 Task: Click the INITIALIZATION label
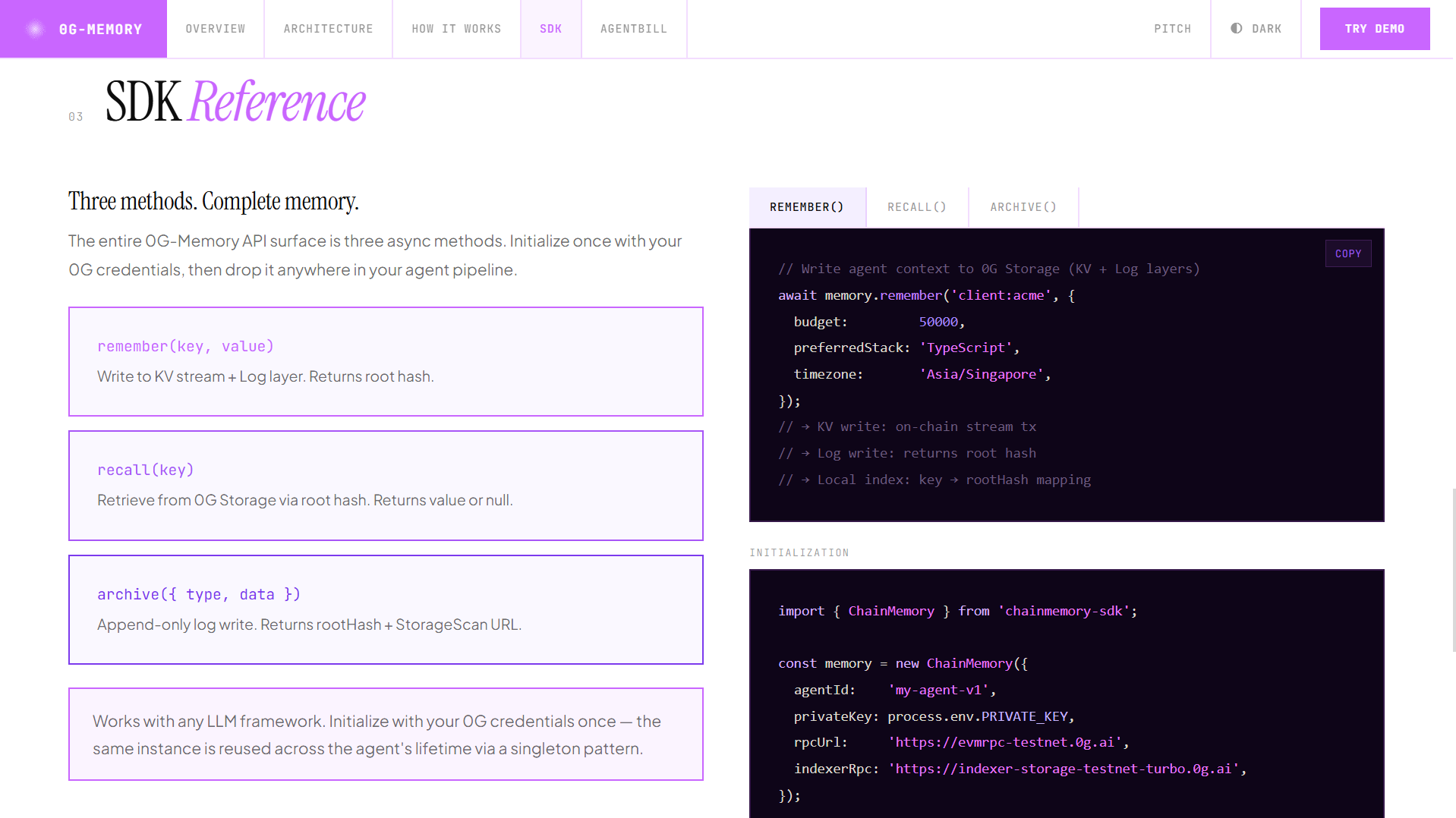point(799,552)
